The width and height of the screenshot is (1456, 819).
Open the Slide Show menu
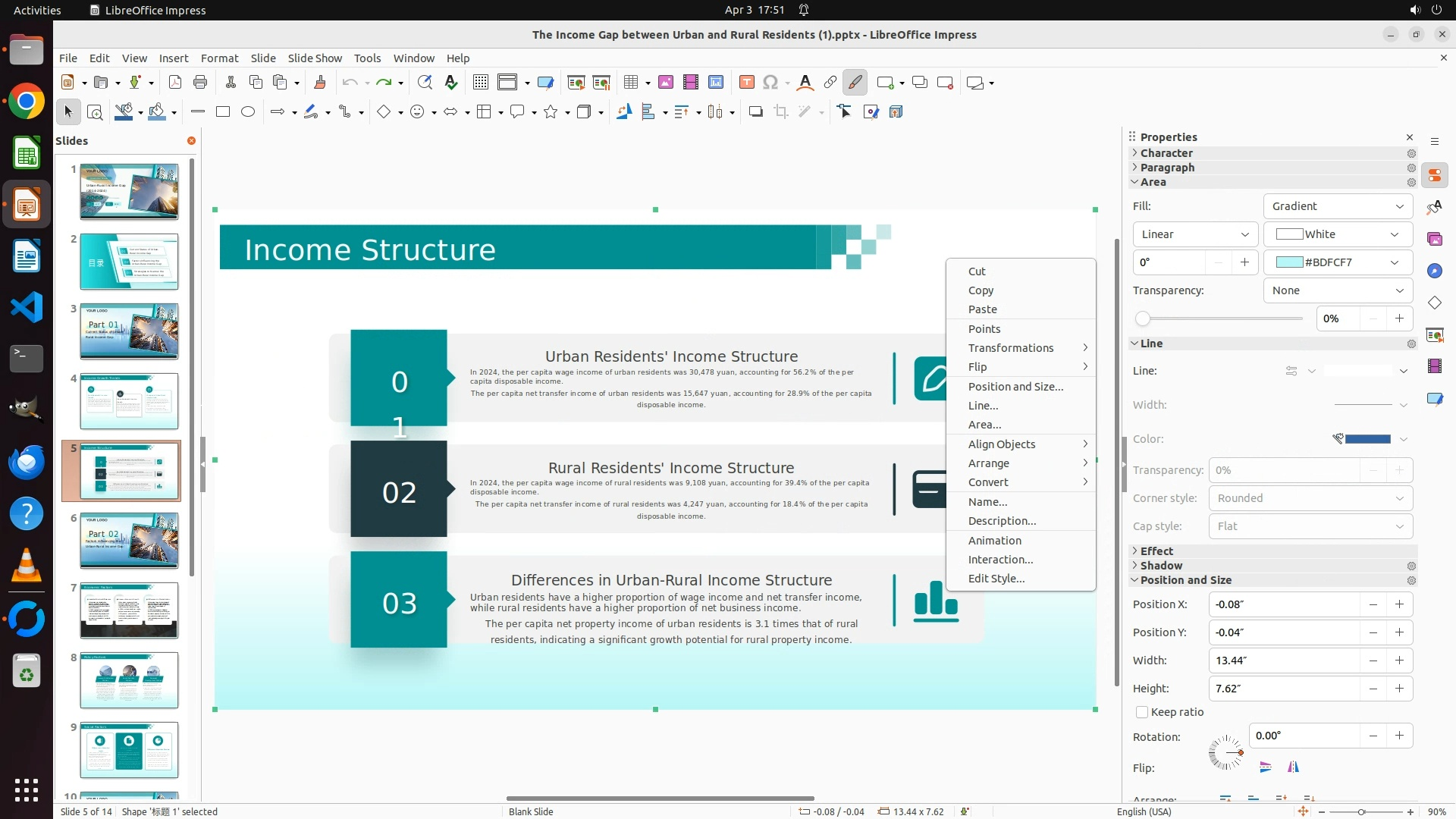pyautogui.click(x=315, y=58)
